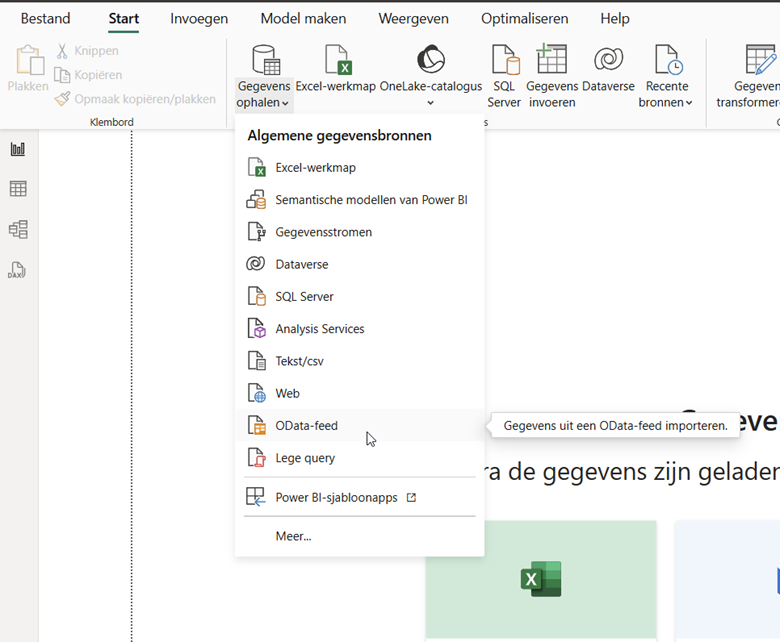Click the Semantische modellen icon

256,200
